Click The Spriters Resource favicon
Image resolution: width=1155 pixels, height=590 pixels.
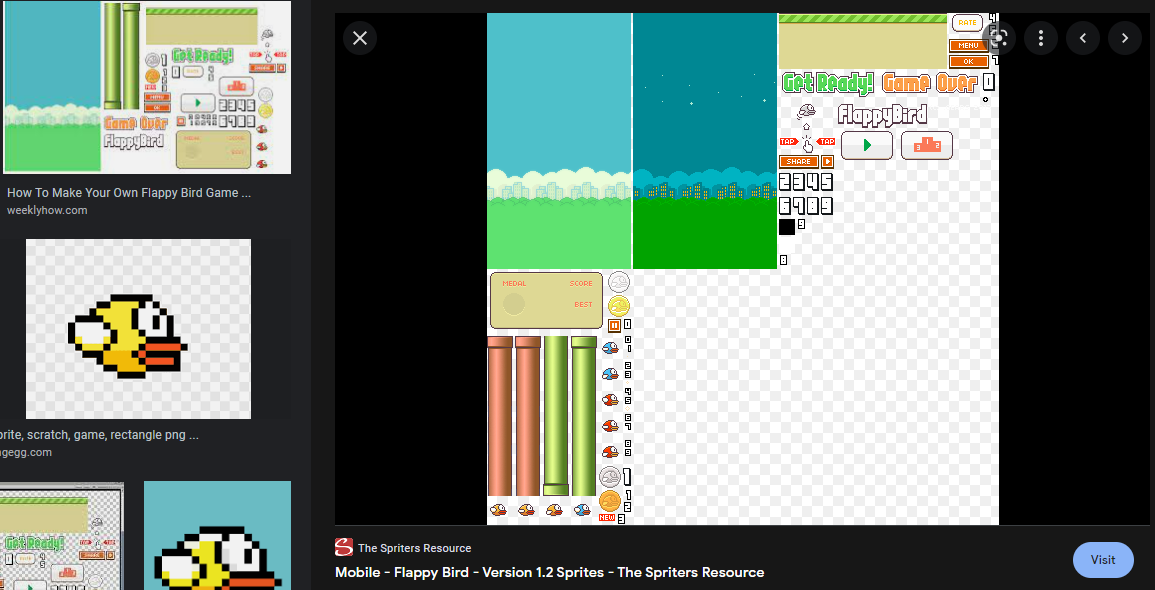(x=344, y=547)
